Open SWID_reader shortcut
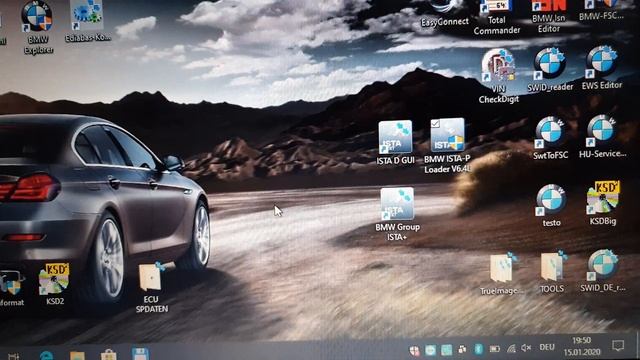The height and width of the screenshot is (360, 640). [550, 69]
